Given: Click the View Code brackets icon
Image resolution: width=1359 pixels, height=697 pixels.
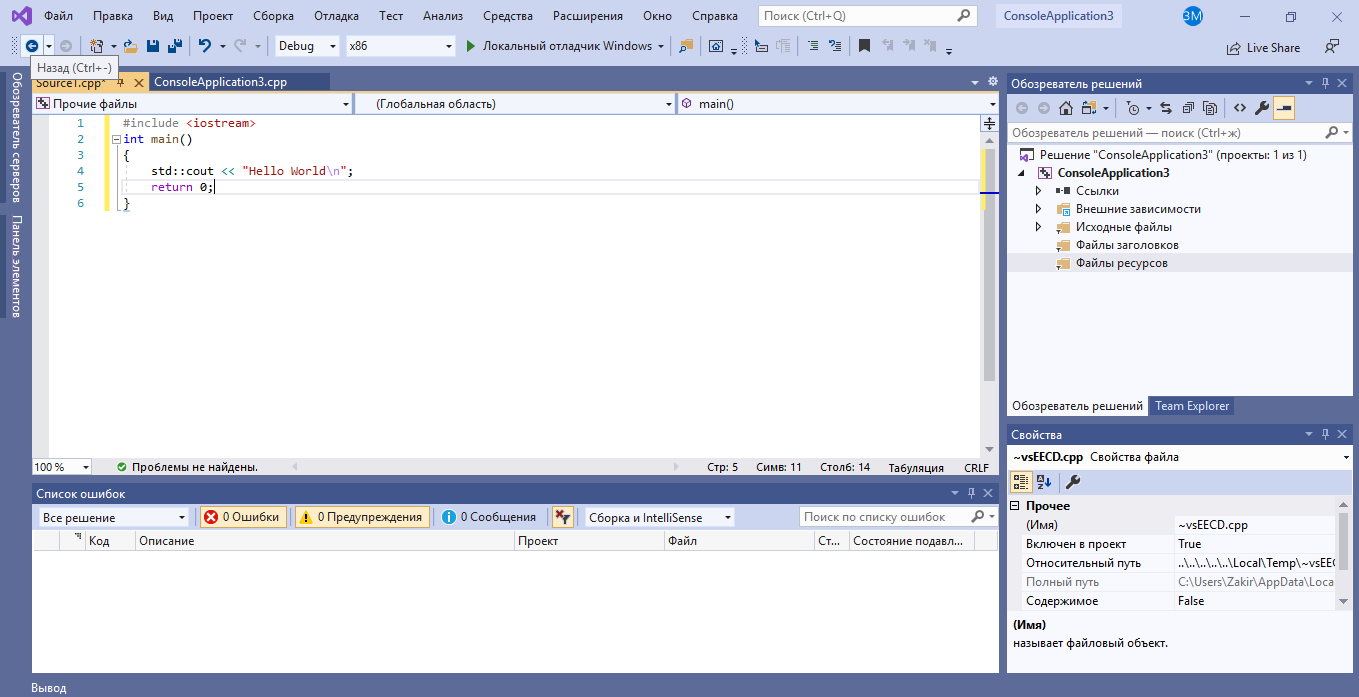Looking at the screenshot, I should tap(1239, 108).
